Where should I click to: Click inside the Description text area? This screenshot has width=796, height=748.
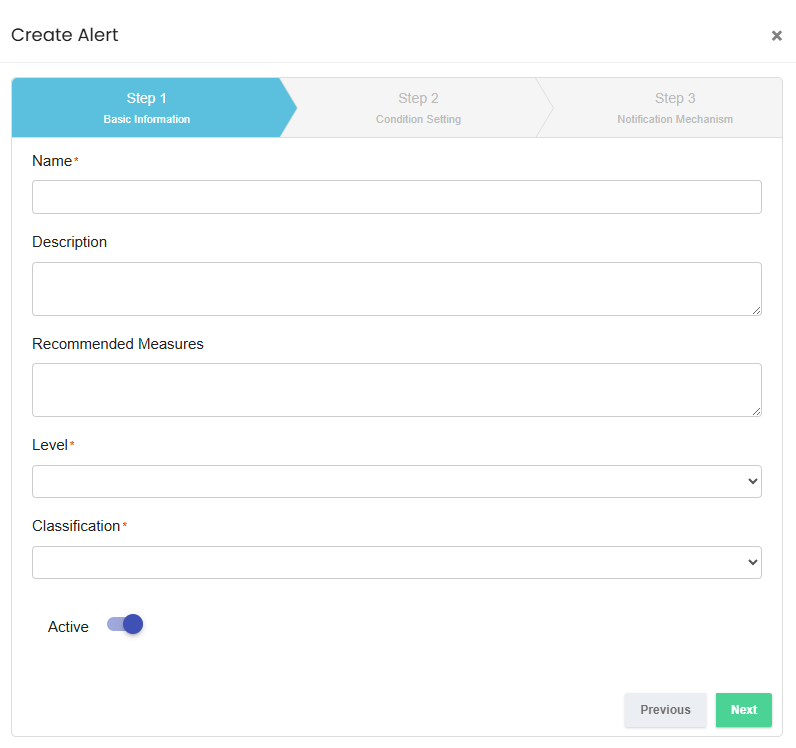click(x=396, y=289)
